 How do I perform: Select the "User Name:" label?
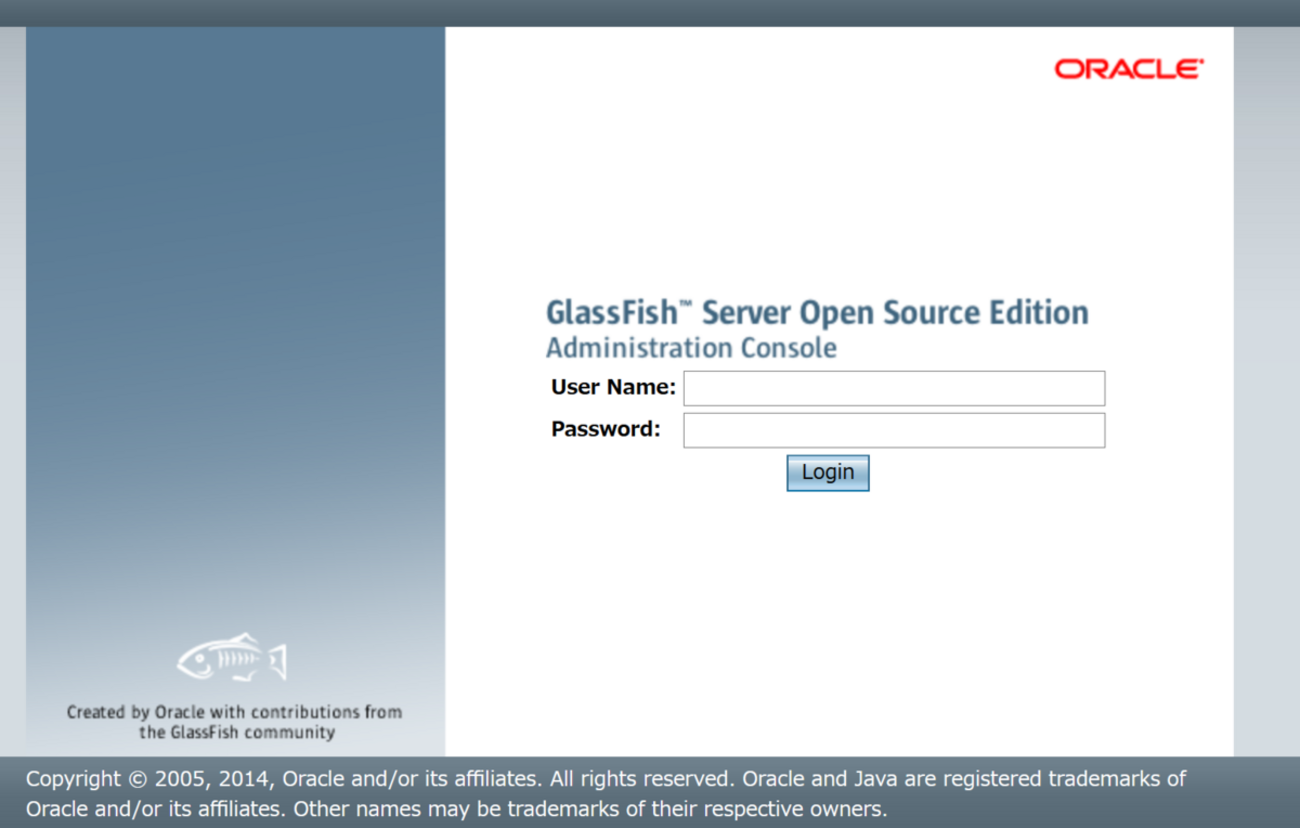(x=613, y=387)
